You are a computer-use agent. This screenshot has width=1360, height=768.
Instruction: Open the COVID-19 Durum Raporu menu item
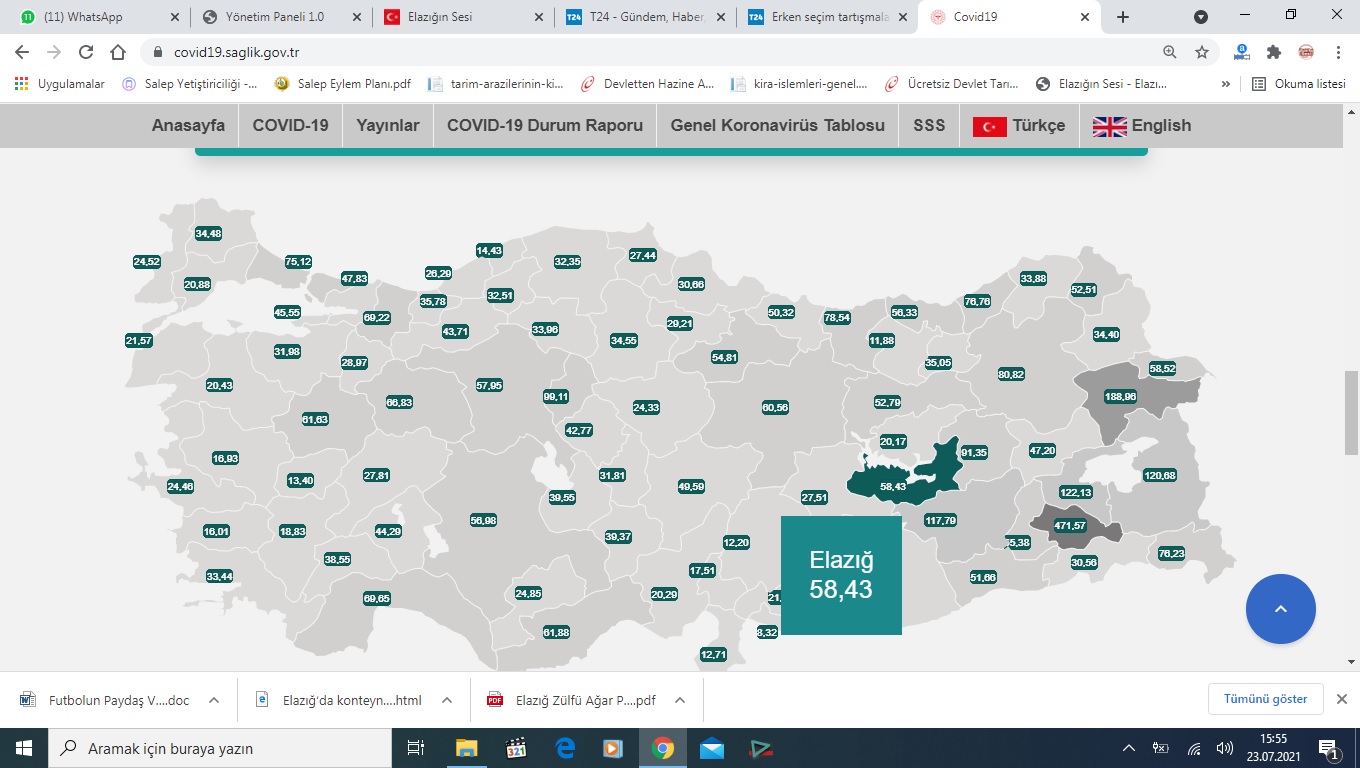click(x=545, y=126)
